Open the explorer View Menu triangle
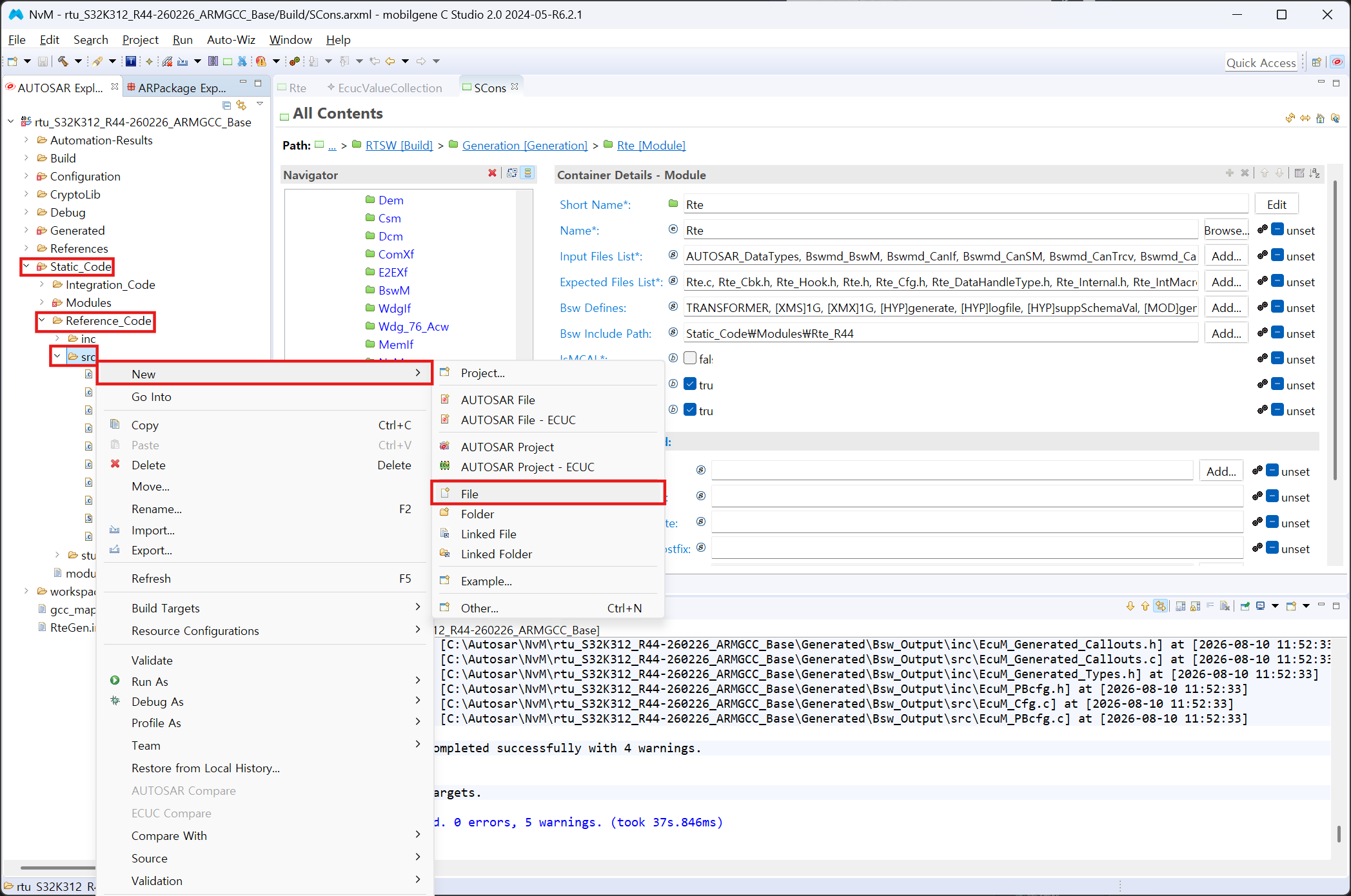The height and width of the screenshot is (896, 1351). pos(260,104)
